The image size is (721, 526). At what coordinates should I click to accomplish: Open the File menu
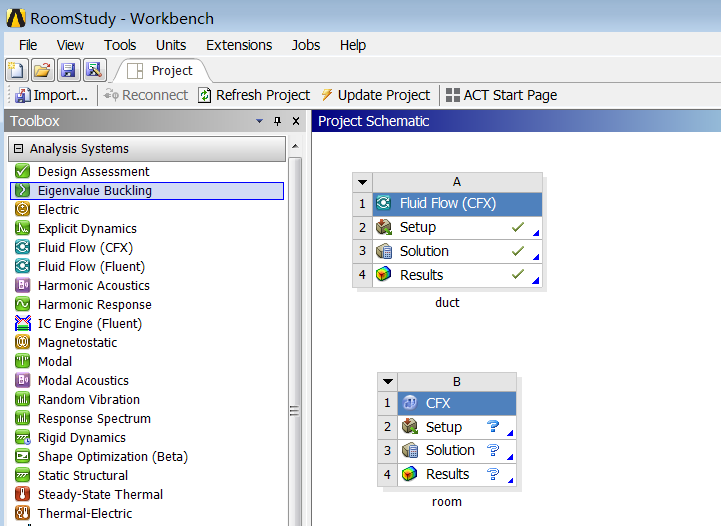coord(28,45)
